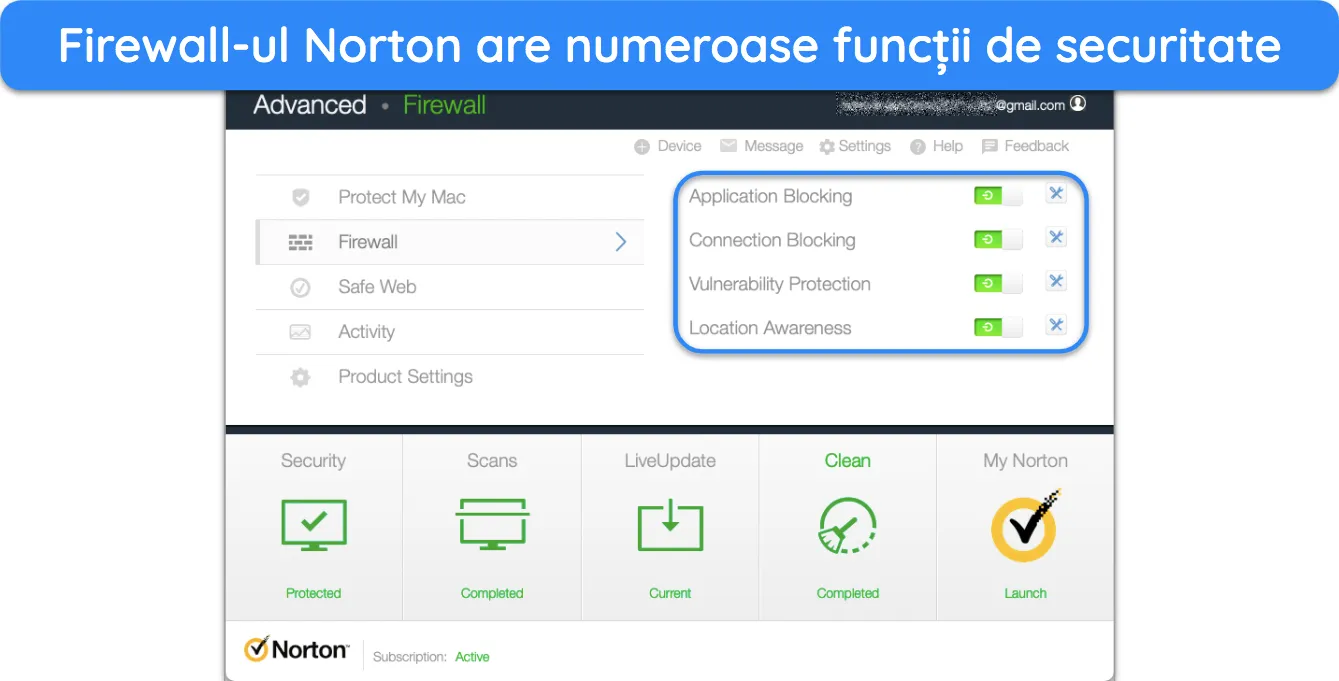Click the Protected status text
Image resolution: width=1339 pixels, height=681 pixels.
313,593
